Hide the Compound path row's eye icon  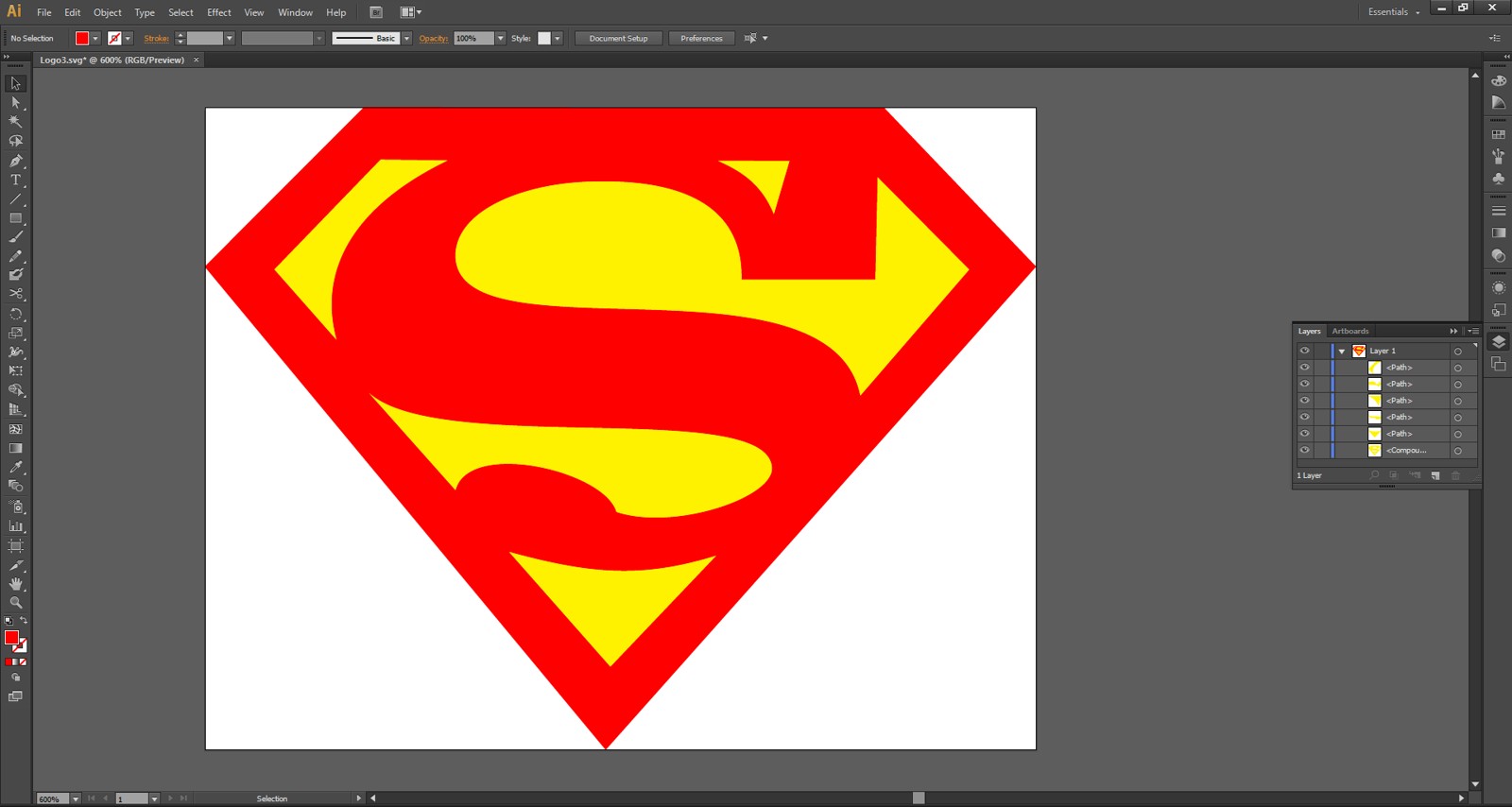point(1304,450)
